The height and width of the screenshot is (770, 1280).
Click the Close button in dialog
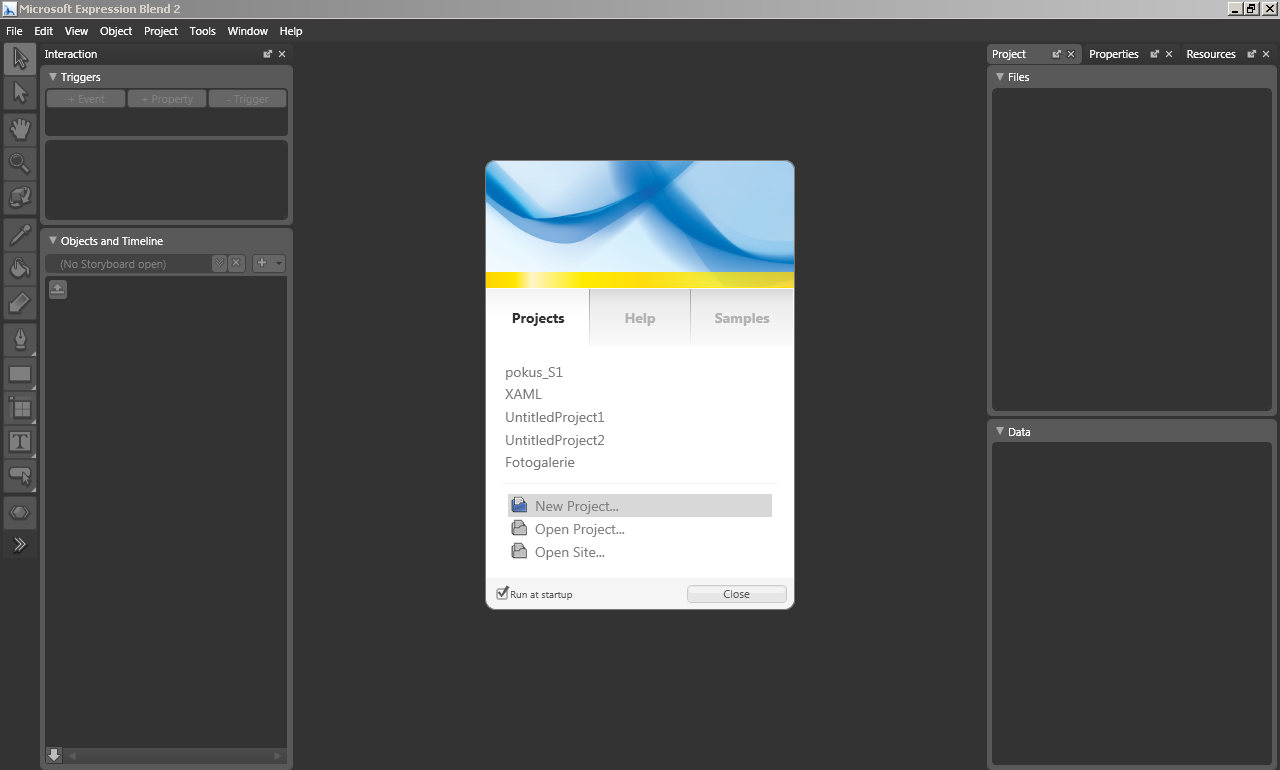(736, 594)
